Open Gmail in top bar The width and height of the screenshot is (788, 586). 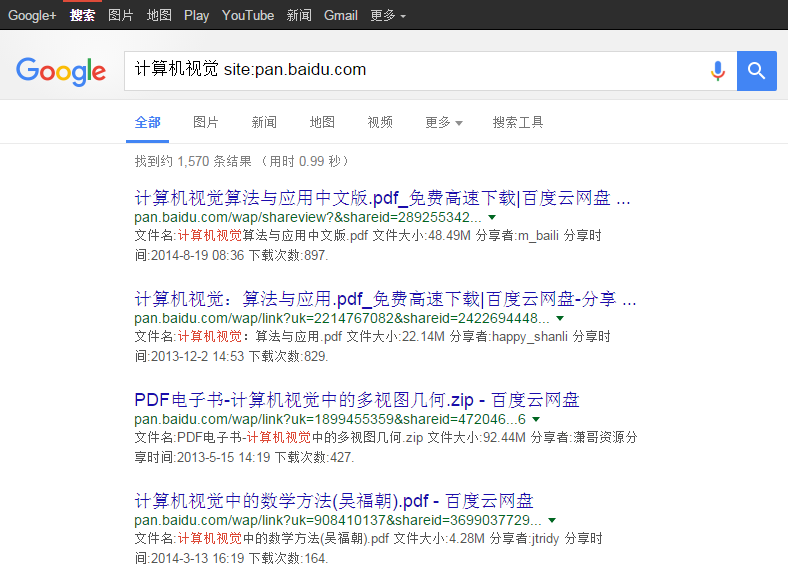[x=341, y=16]
